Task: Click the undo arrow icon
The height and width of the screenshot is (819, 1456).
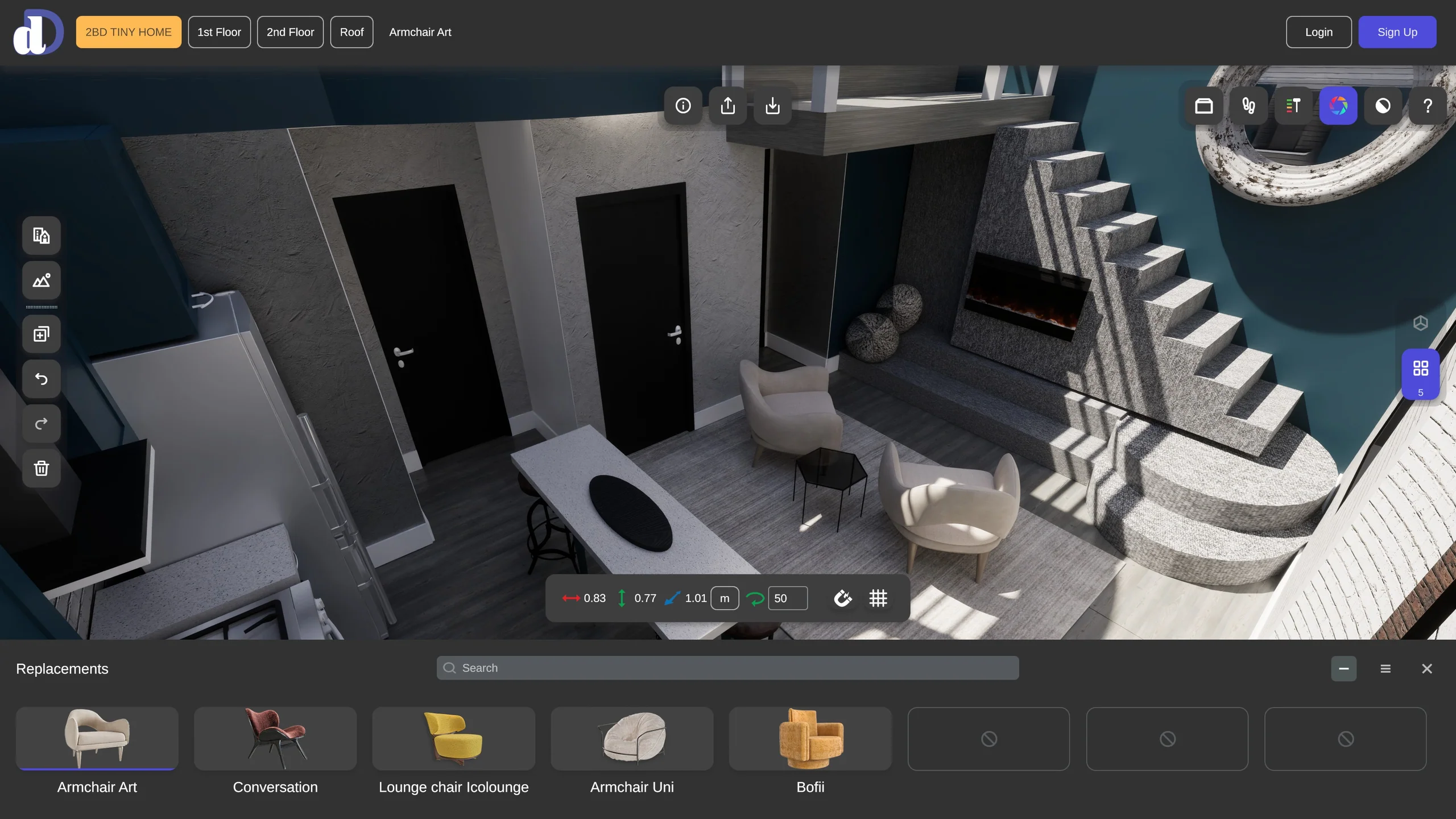Action: click(x=42, y=379)
